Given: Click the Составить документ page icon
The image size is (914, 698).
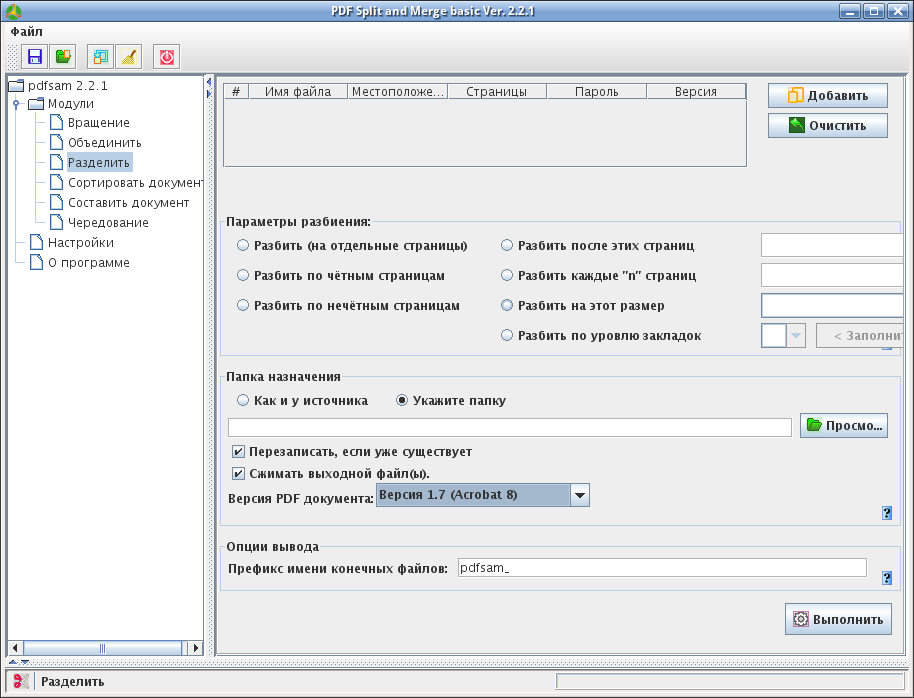Looking at the screenshot, I should click(x=57, y=202).
